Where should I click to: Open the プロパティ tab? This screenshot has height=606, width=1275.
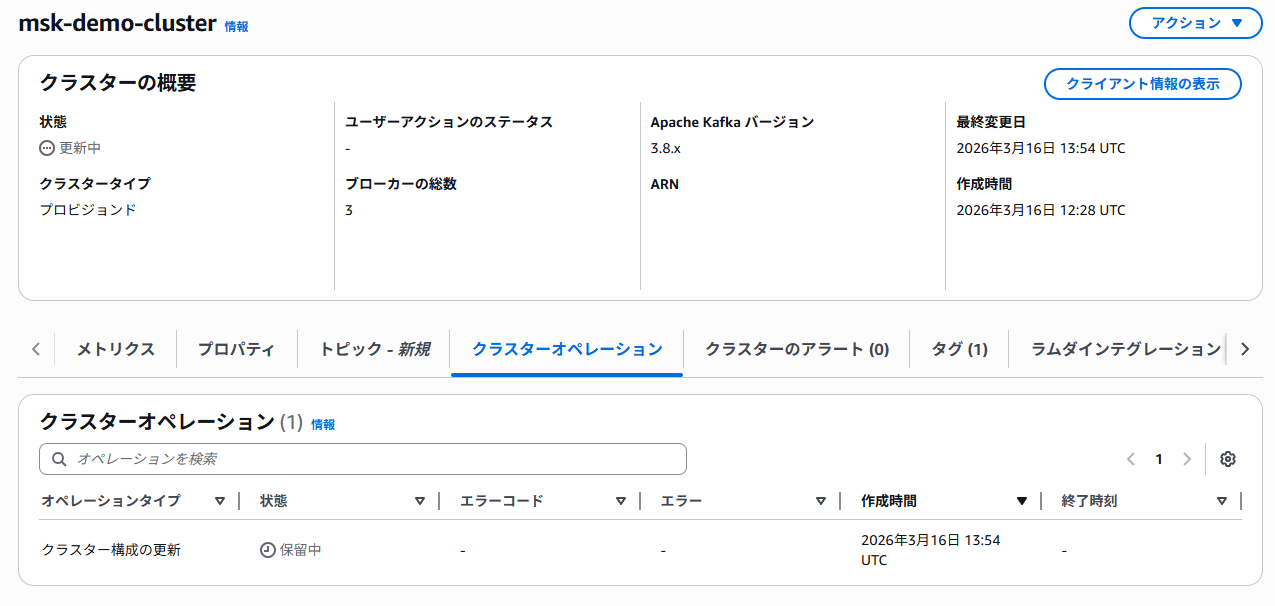coord(236,349)
